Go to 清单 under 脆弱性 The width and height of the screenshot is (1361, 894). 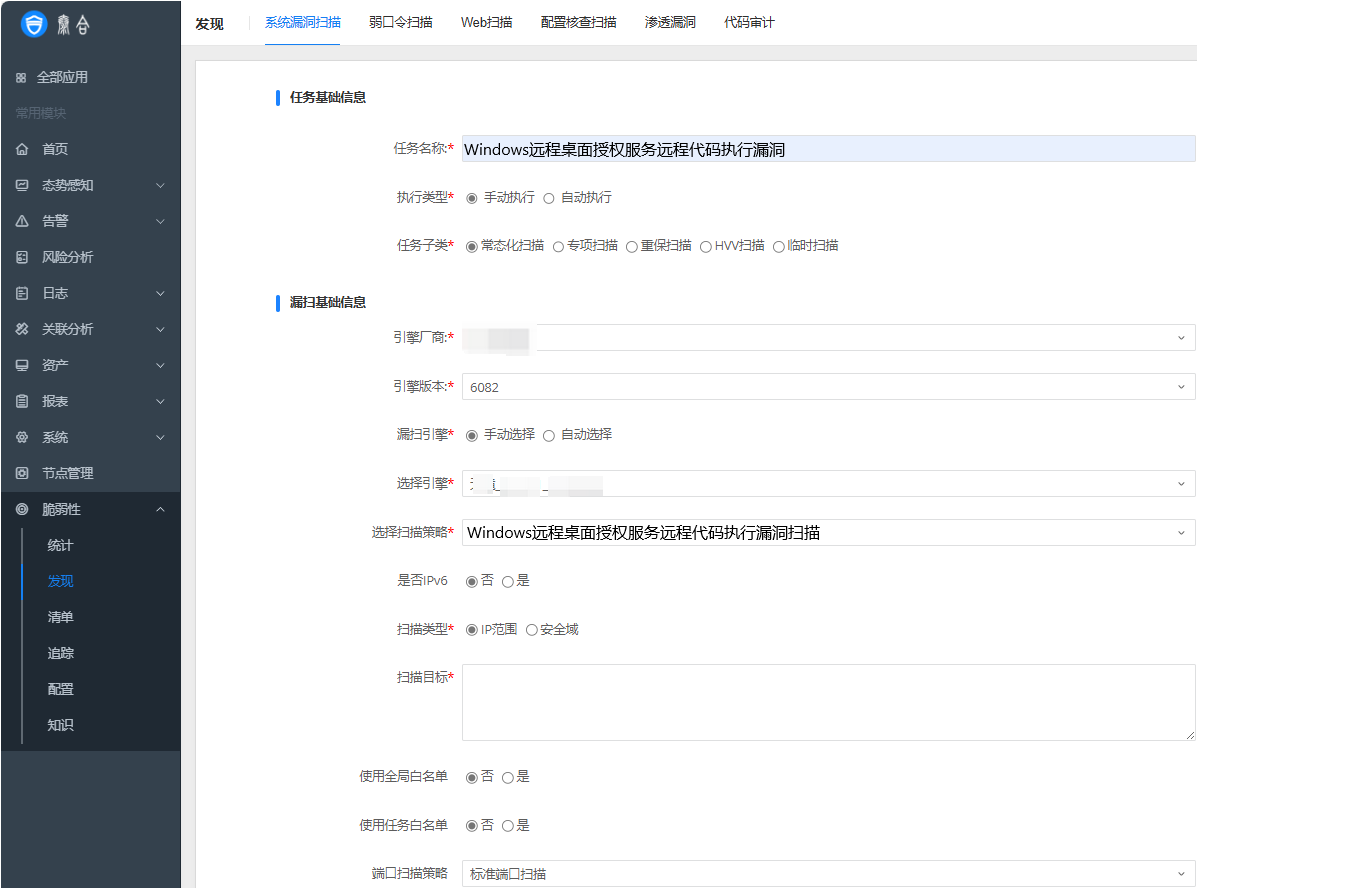[60, 617]
